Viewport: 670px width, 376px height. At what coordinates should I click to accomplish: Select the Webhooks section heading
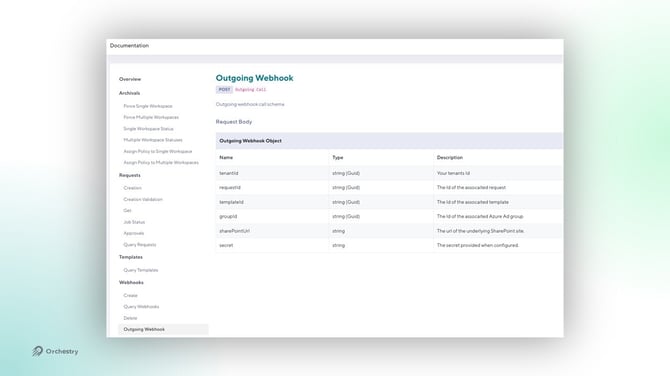[x=131, y=283]
